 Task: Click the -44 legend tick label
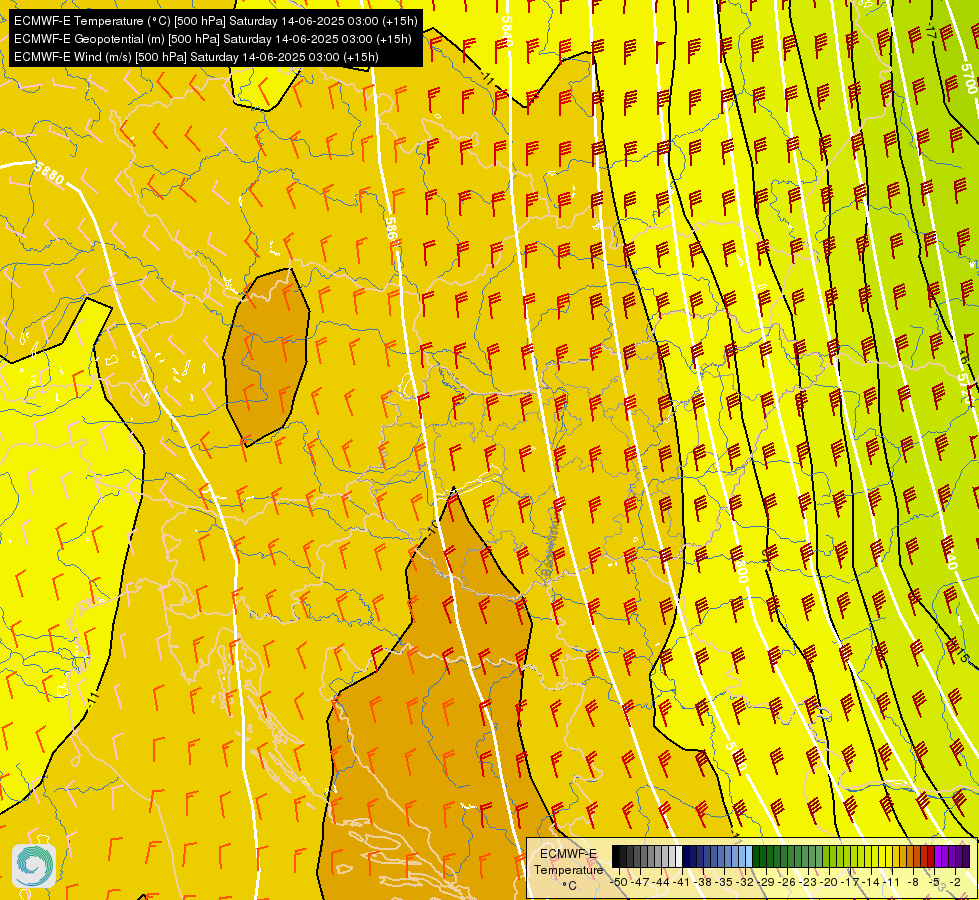[x=661, y=882]
